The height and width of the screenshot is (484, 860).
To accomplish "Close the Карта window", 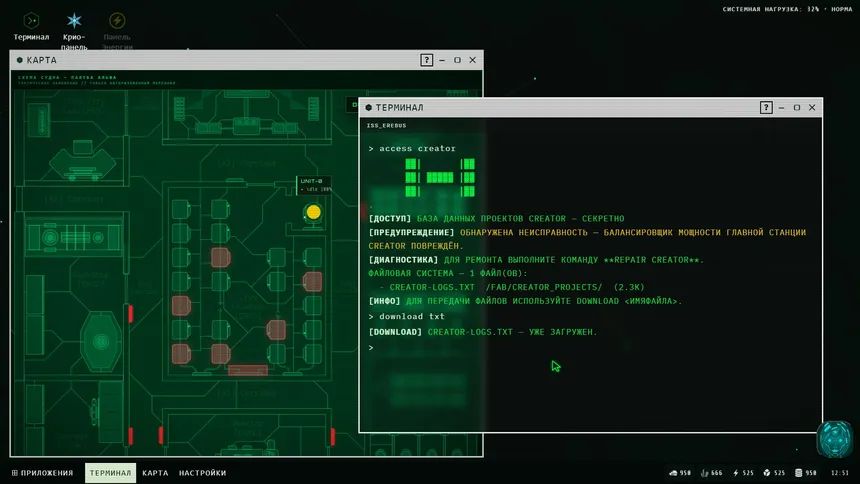I will [472, 60].
